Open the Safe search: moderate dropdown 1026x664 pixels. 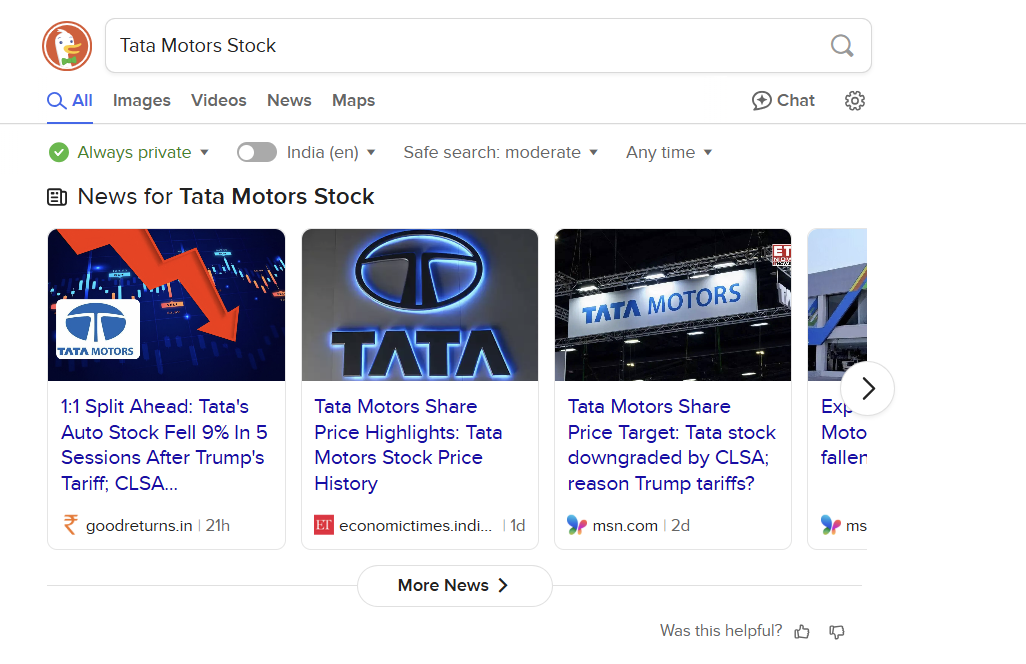point(500,153)
